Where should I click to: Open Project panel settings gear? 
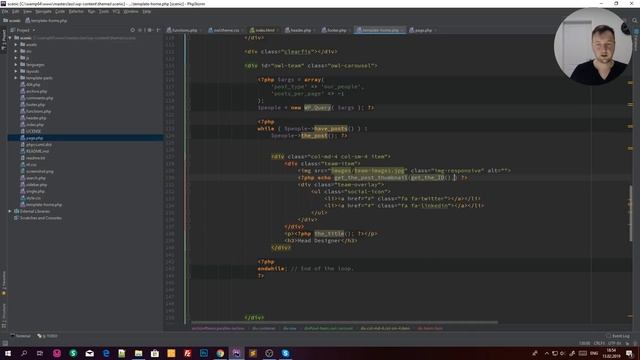[149, 30]
